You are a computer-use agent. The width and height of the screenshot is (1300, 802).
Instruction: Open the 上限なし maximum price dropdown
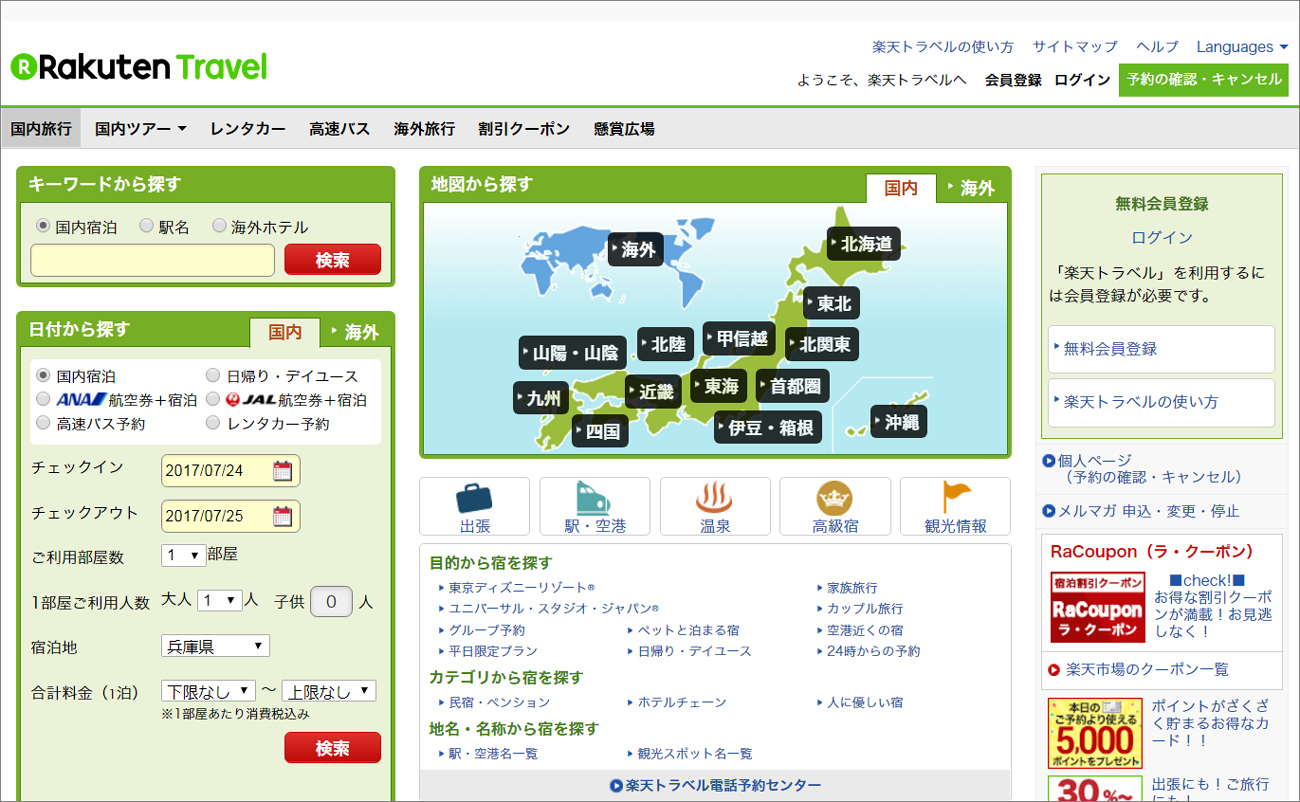tap(329, 691)
